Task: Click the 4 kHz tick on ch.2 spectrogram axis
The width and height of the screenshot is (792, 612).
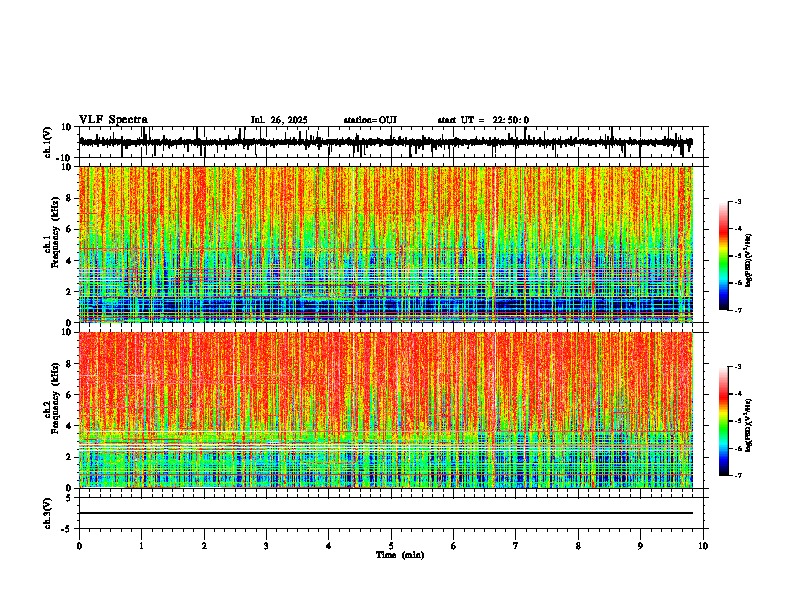Action: pyautogui.click(x=71, y=426)
